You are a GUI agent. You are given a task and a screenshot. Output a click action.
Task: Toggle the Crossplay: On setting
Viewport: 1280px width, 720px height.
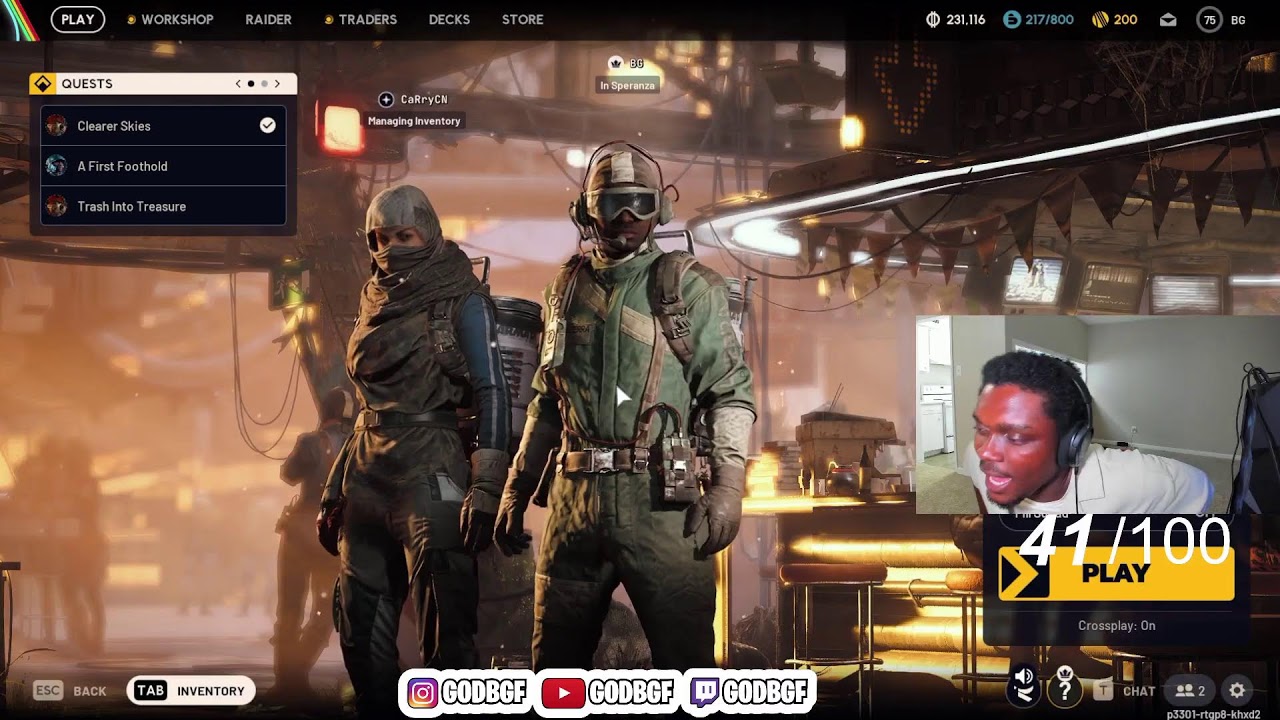pyautogui.click(x=1116, y=626)
